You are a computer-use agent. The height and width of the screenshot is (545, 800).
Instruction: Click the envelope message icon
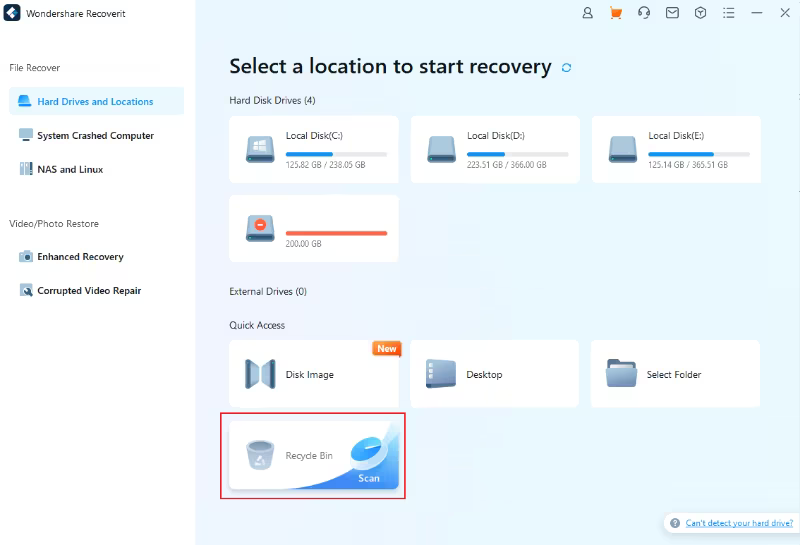(672, 13)
